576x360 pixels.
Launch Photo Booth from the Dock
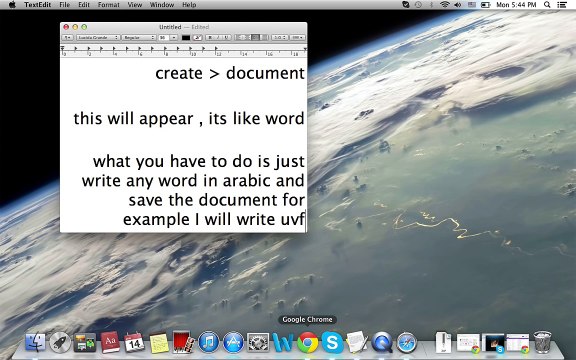183,342
